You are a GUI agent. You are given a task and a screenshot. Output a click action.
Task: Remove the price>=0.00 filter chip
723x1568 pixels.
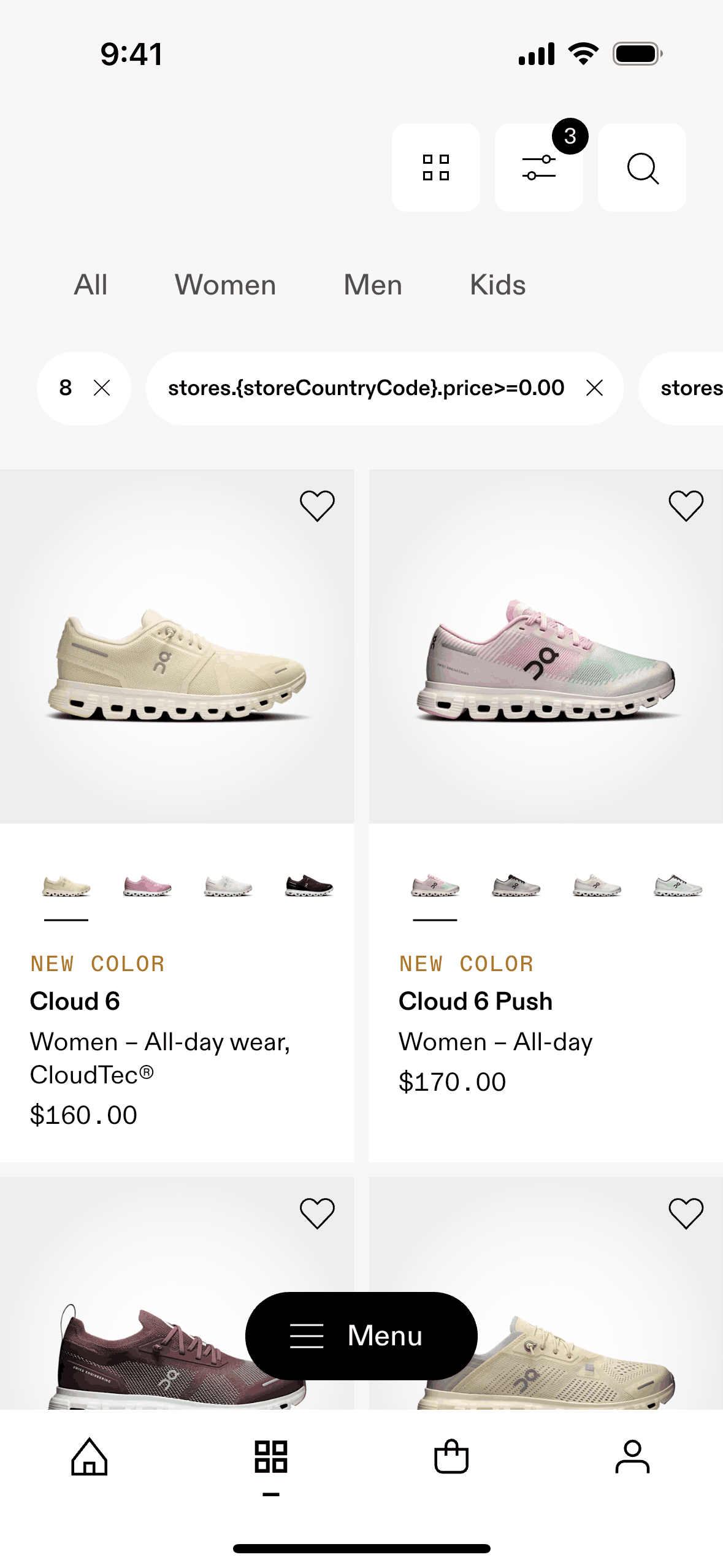pos(594,388)
